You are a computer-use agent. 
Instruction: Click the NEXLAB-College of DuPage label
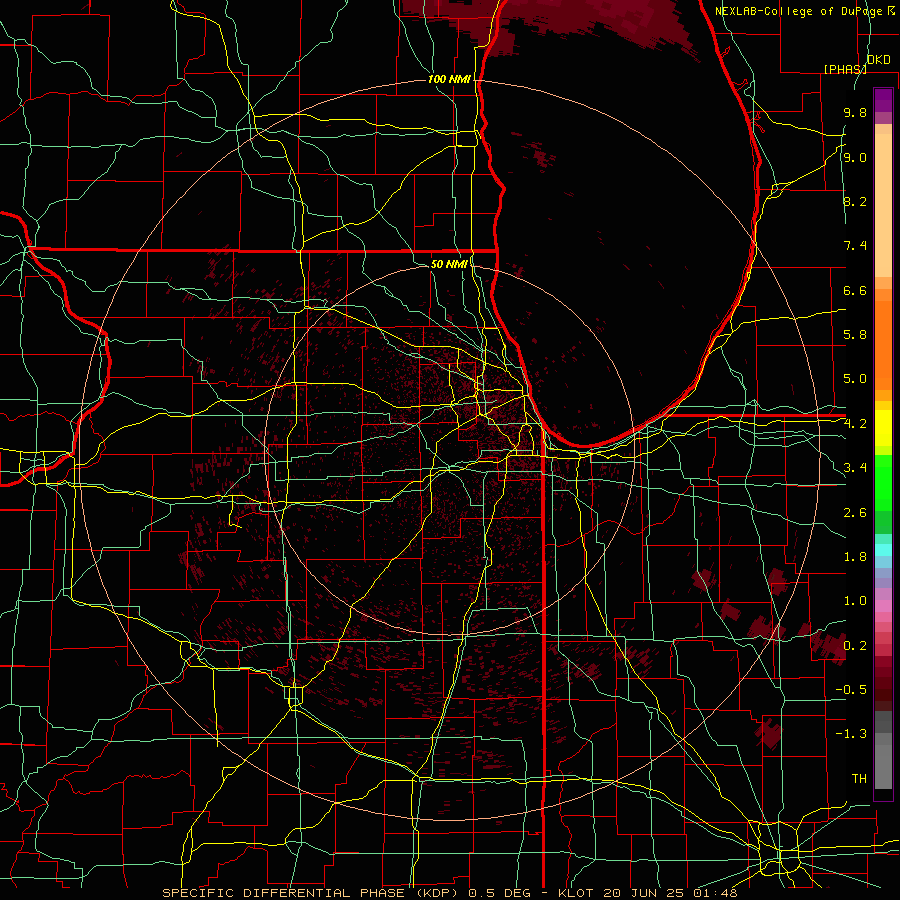[x=801, y=11]
